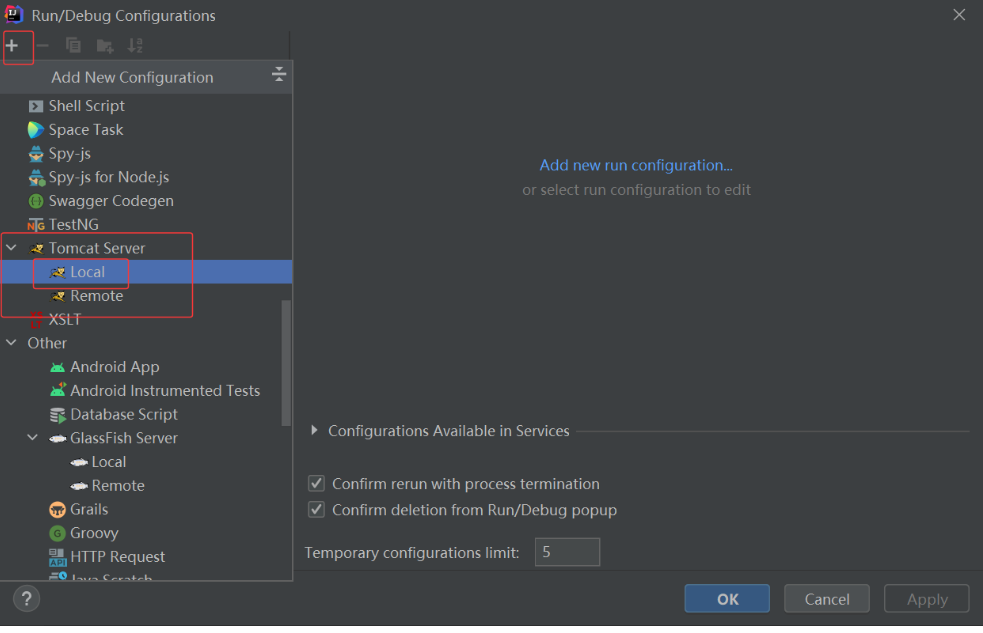
Task: Click the Sort configurations alphabetically icon
Action: tap(135, 46)
